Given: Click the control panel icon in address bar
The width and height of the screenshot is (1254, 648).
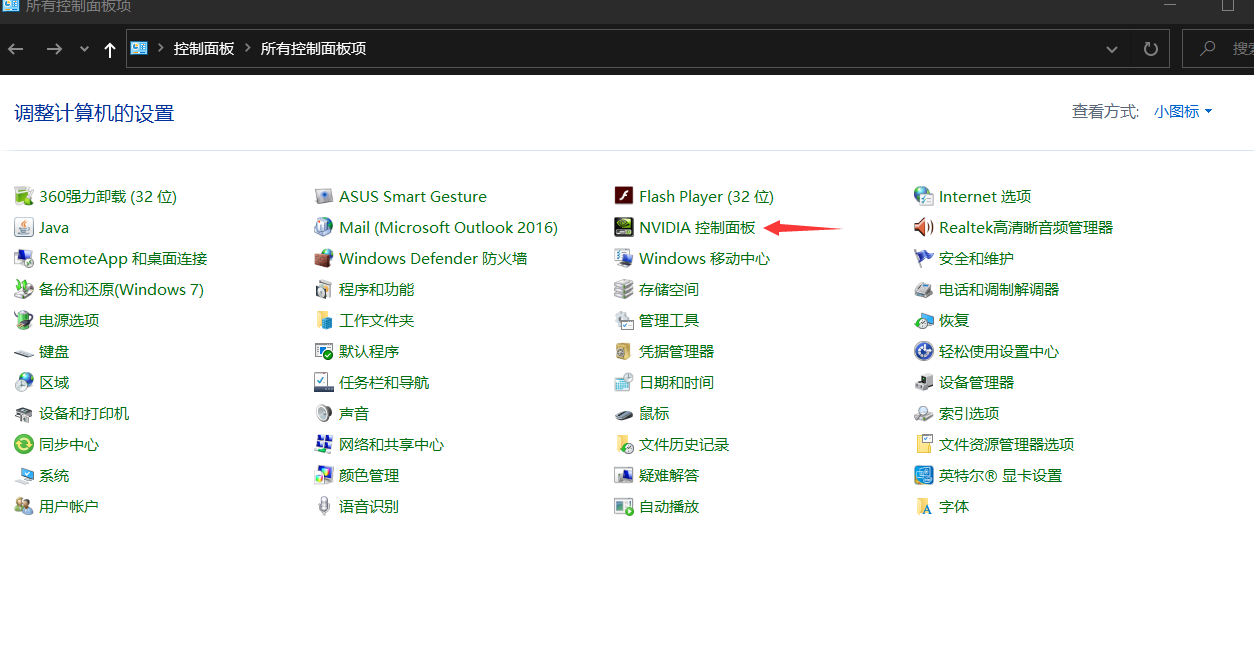Looking at the screenshot, I should (x=139, y=48).
